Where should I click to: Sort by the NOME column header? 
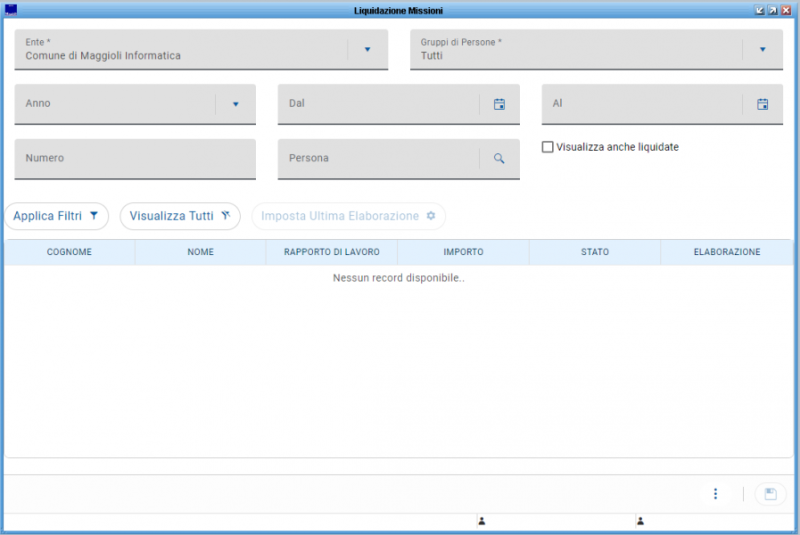(201, 252)
